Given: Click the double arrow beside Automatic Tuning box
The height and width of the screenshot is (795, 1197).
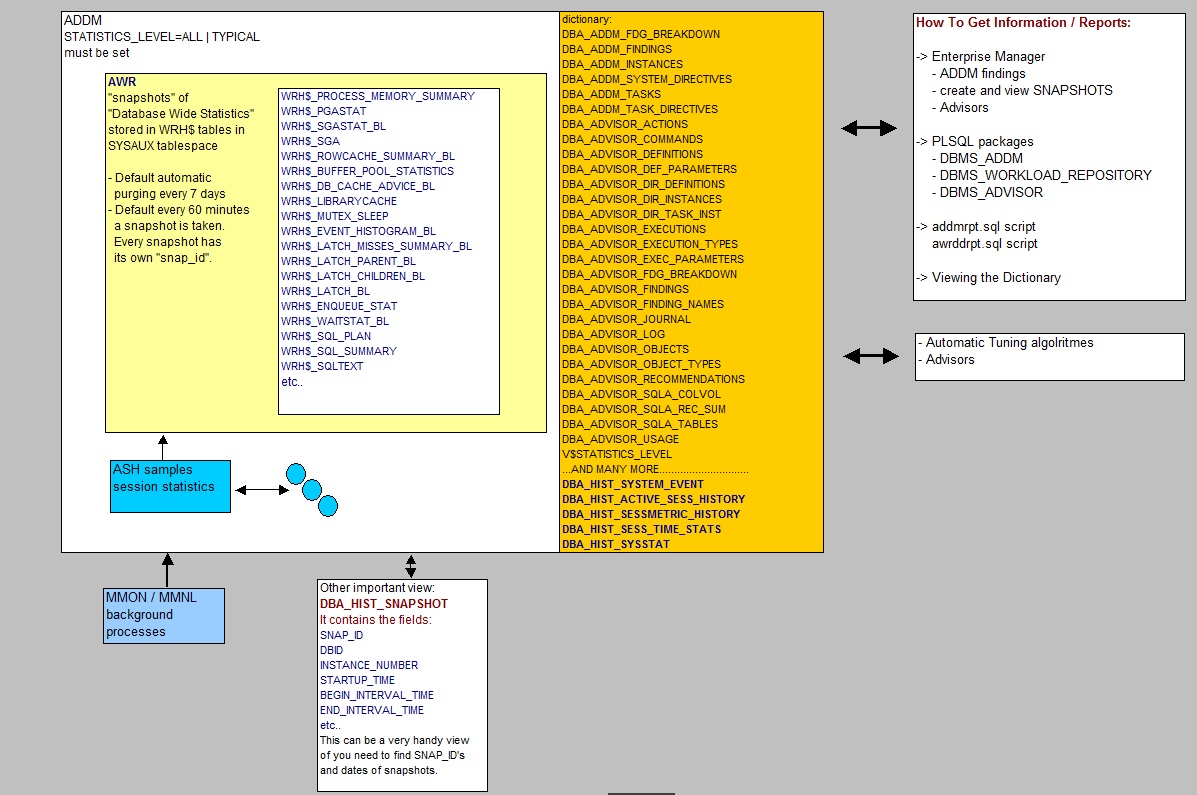Looking at the screenshot, I should click(871, 355).
